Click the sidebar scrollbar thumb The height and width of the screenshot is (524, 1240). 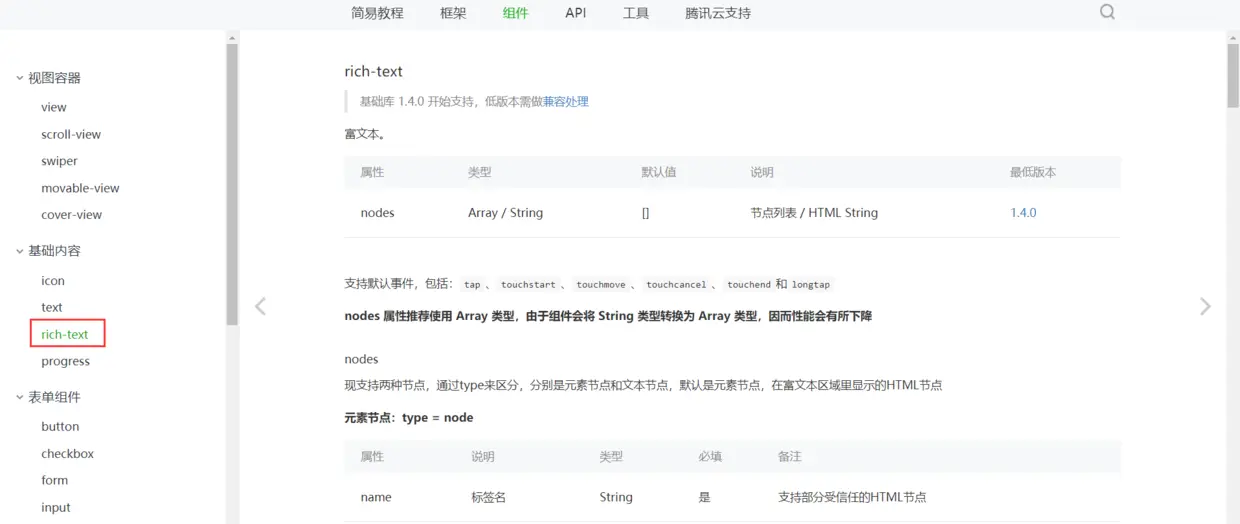pos(232,185)
